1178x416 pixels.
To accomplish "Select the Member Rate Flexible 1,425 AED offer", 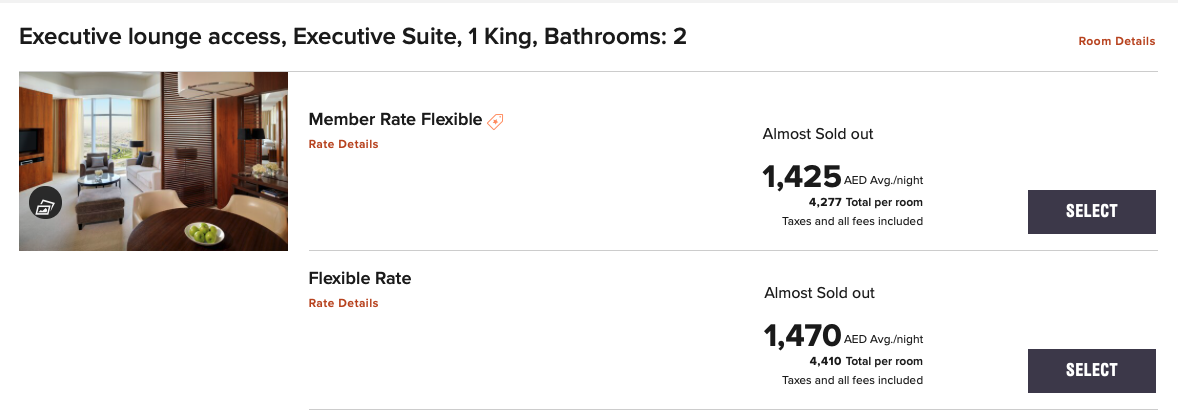I will 1091,212.
